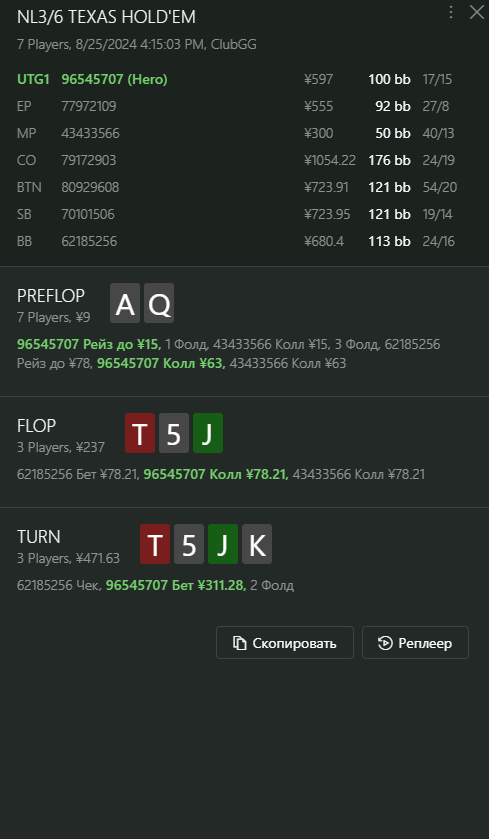Click BB player 62185256 name
This screenshot has width=489, height=839.
pyautogui.click(x=89, y=241)
